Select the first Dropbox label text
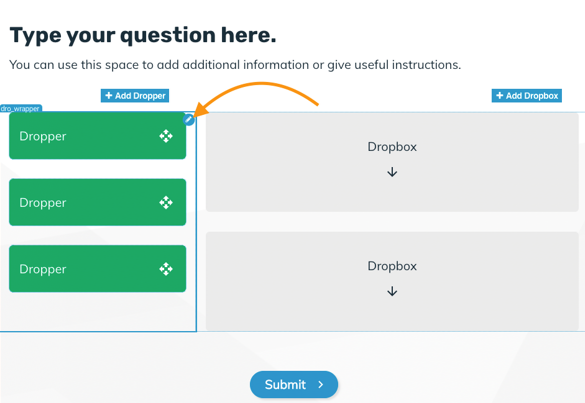 (392, 147)
